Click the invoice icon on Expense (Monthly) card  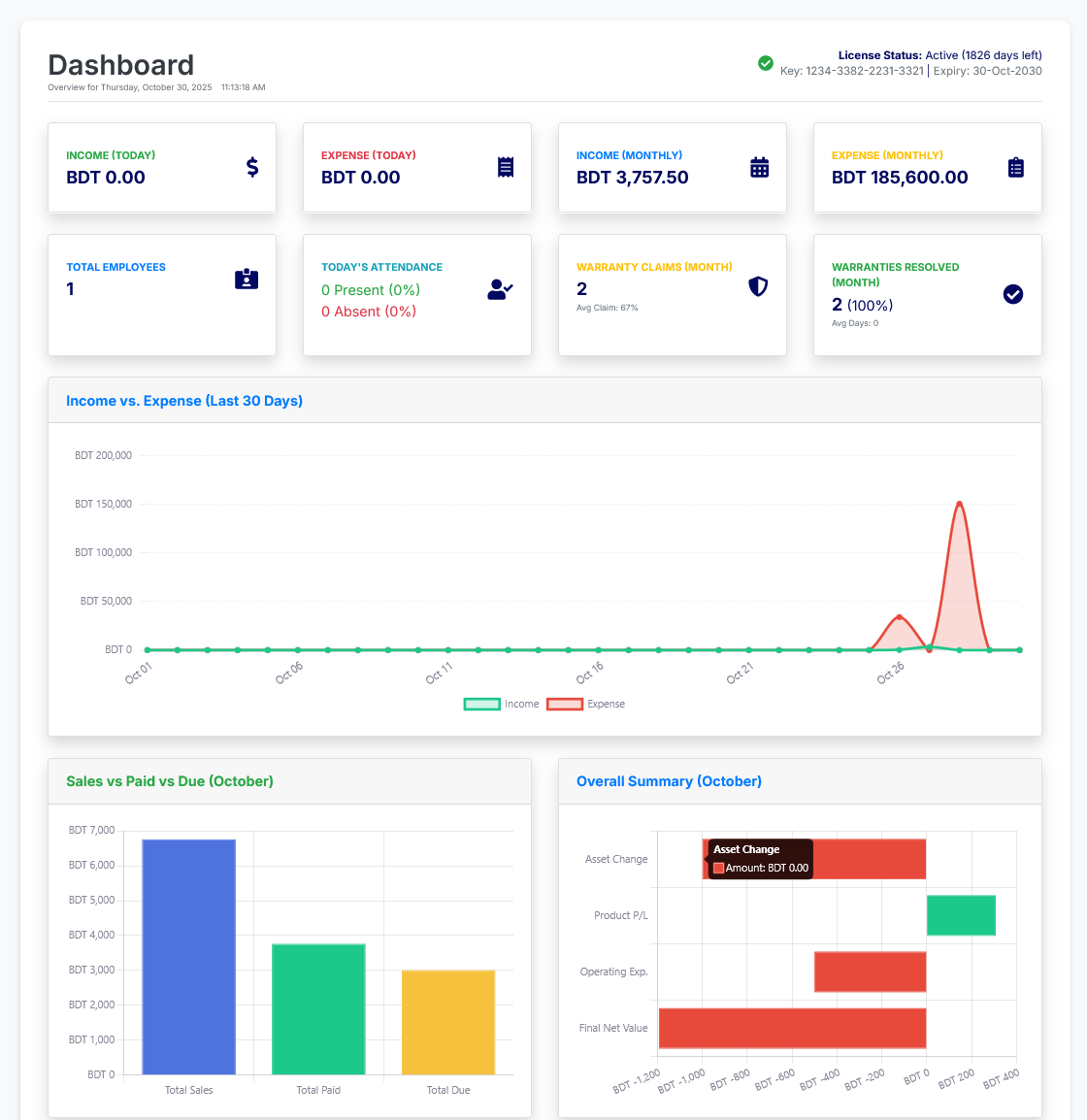tap(1016, 167)
